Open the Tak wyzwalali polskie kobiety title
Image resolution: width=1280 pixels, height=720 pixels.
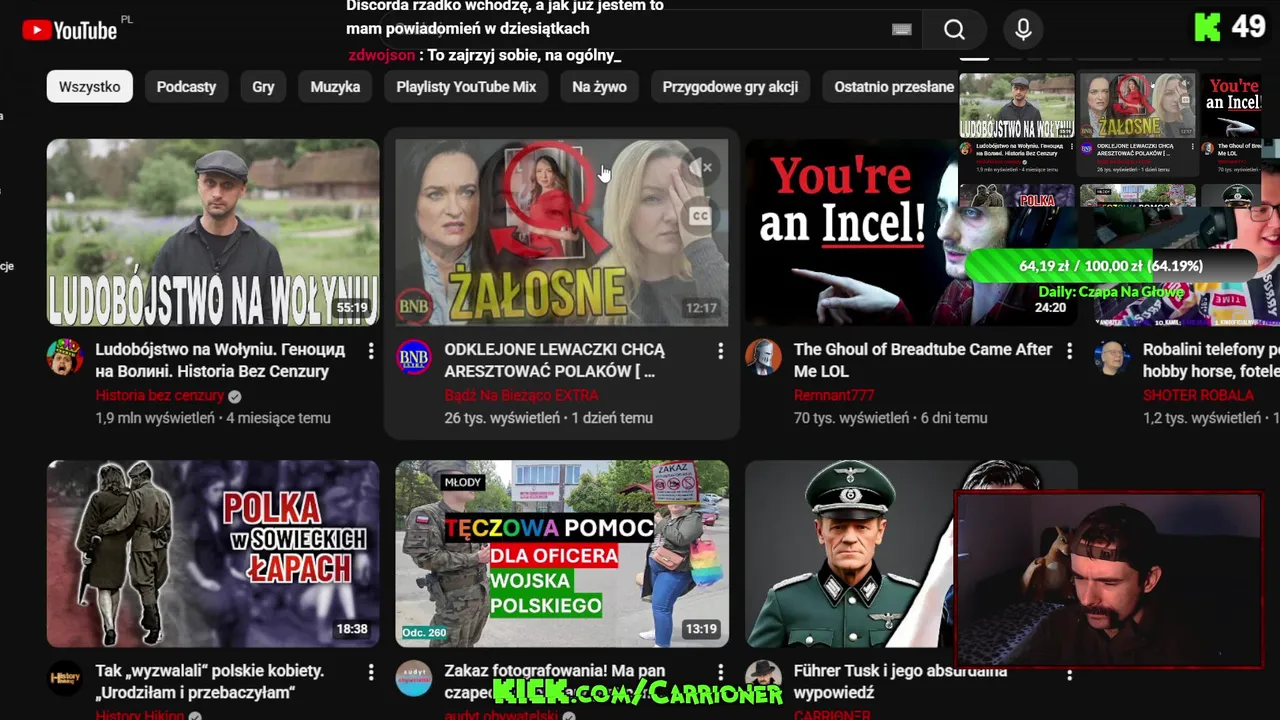(x=210, y=681)
